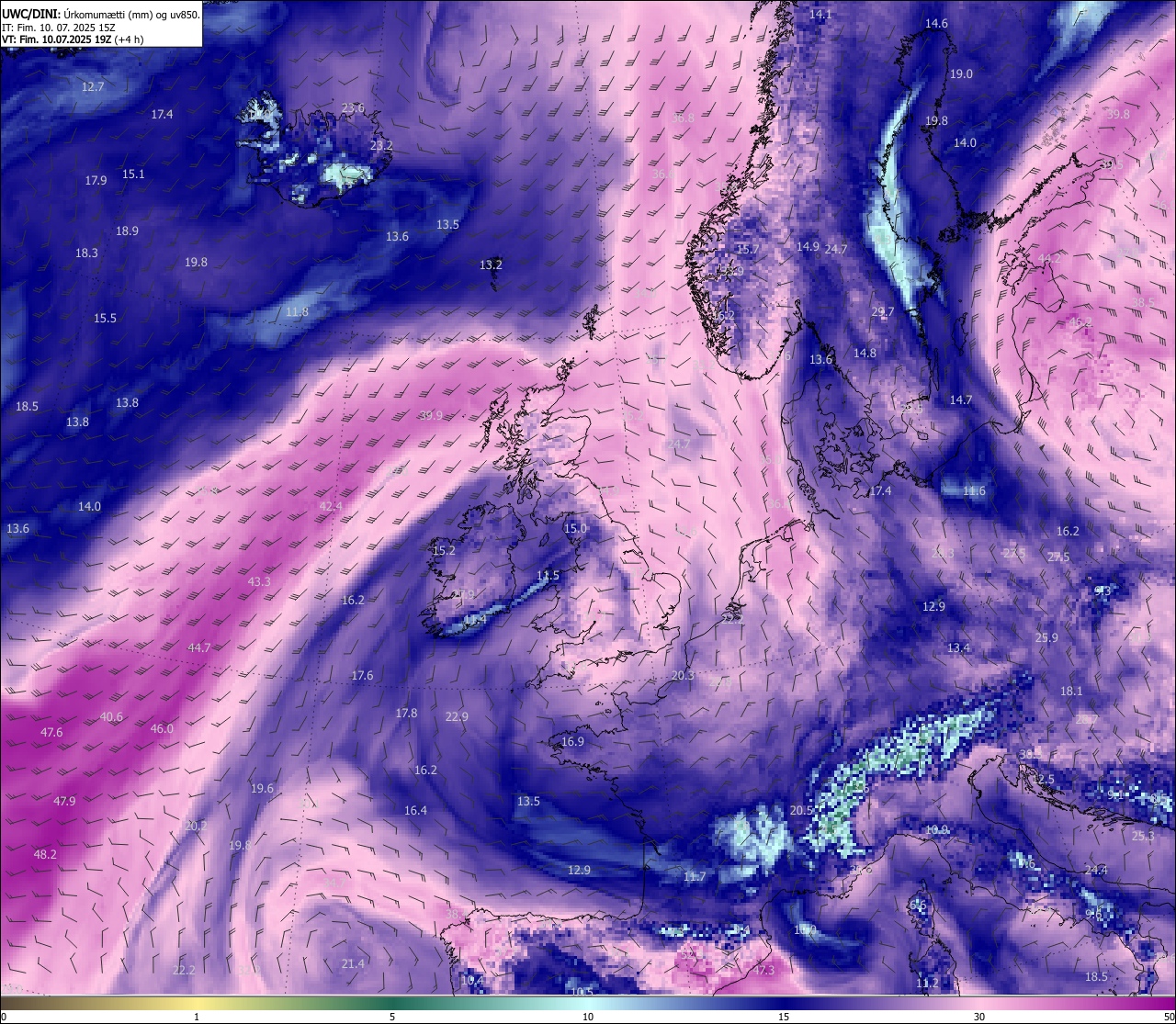Click the 30 label on the color scale
The height and width of the screenshot is (1024, 1176).
979,1017
